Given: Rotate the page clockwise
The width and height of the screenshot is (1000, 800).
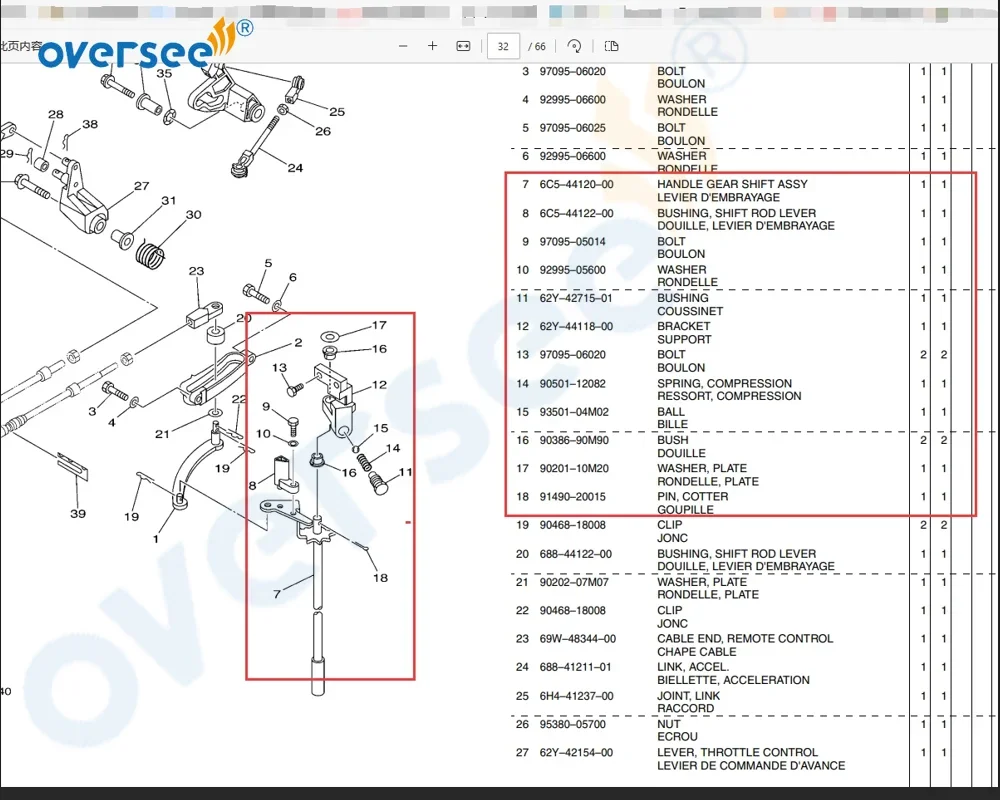Looking at the screenshot, I should pos(574,46).
